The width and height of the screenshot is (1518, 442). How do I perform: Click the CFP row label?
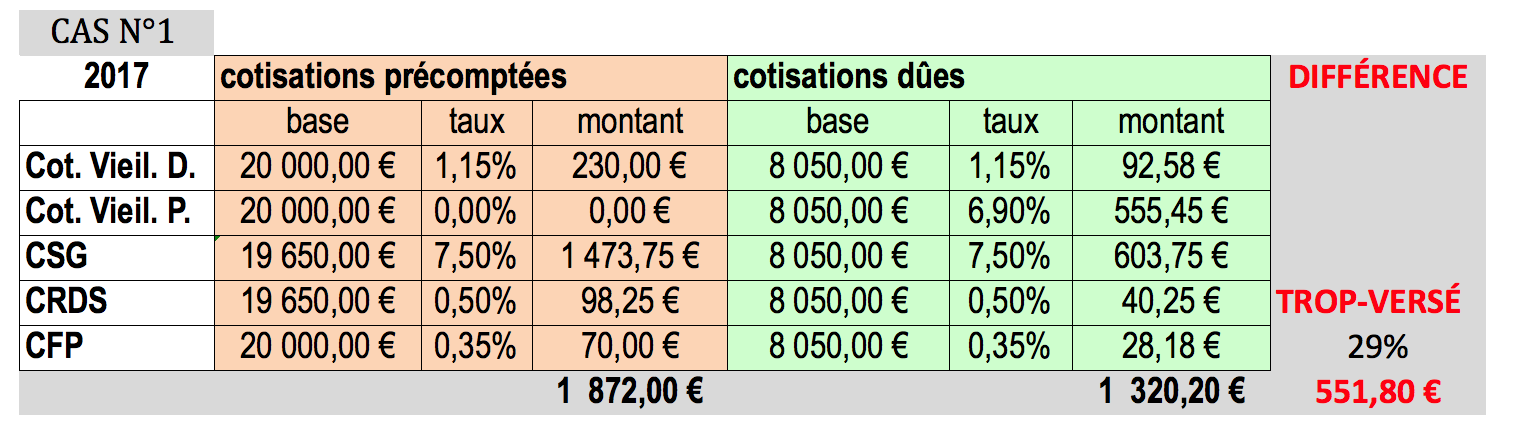[x=116, y=348]
